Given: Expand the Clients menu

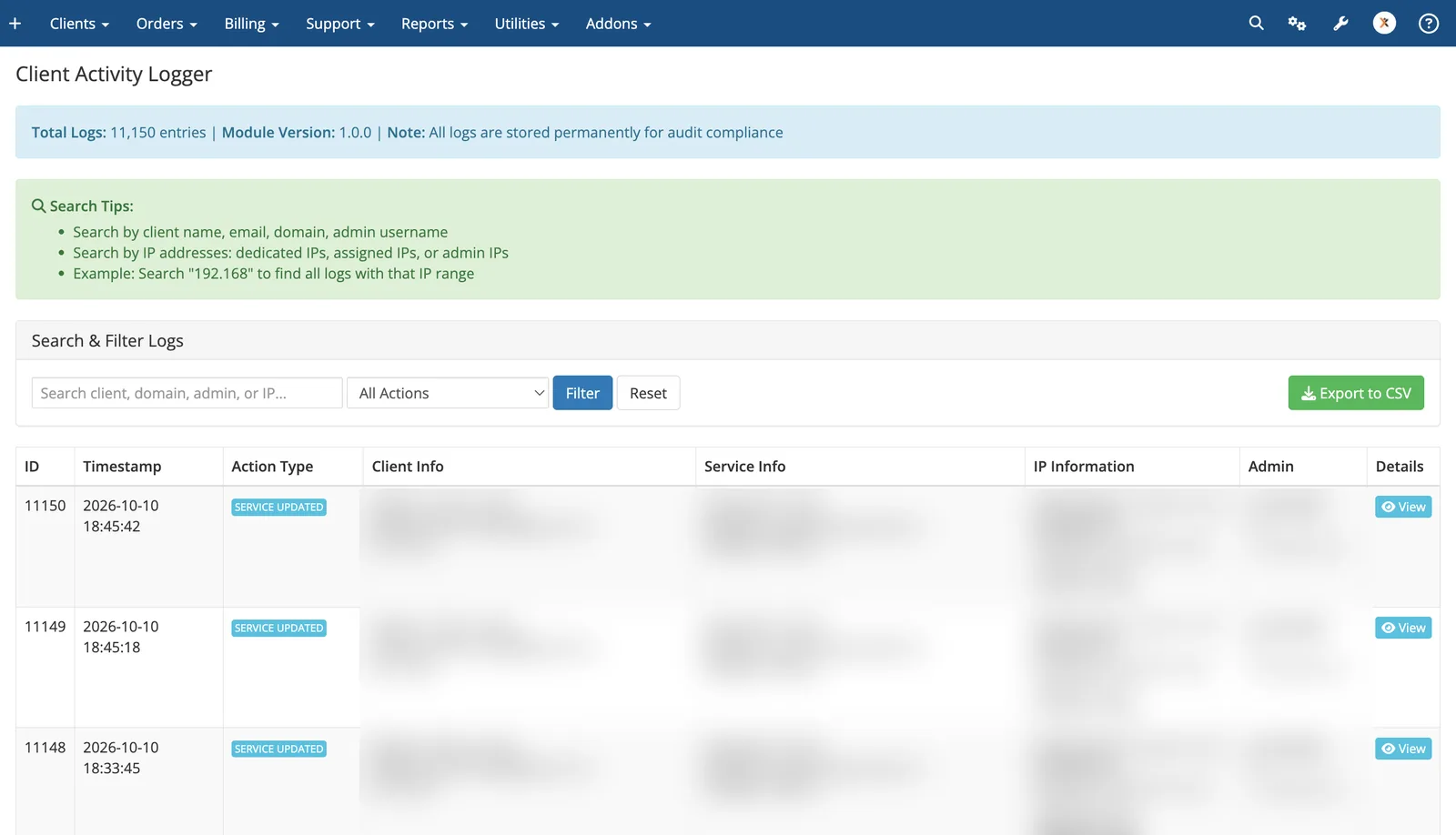Looking at the screenshot, I should [79, 24].
